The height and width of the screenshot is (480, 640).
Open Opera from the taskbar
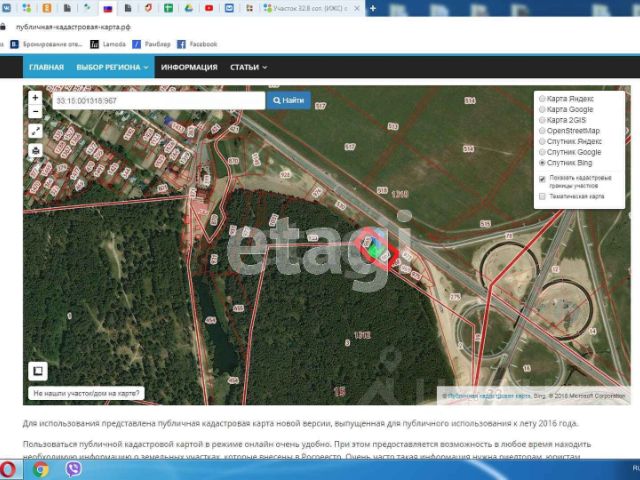[7, 470]
